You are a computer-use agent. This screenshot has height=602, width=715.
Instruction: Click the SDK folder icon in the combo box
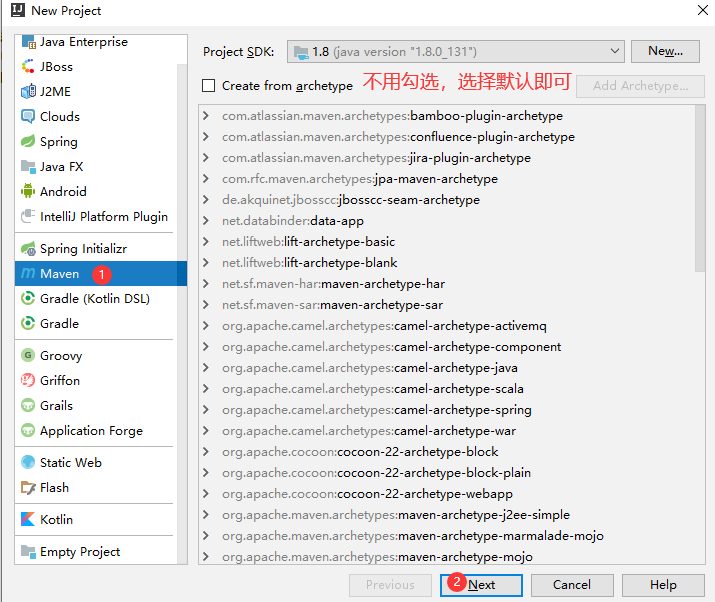301,52
